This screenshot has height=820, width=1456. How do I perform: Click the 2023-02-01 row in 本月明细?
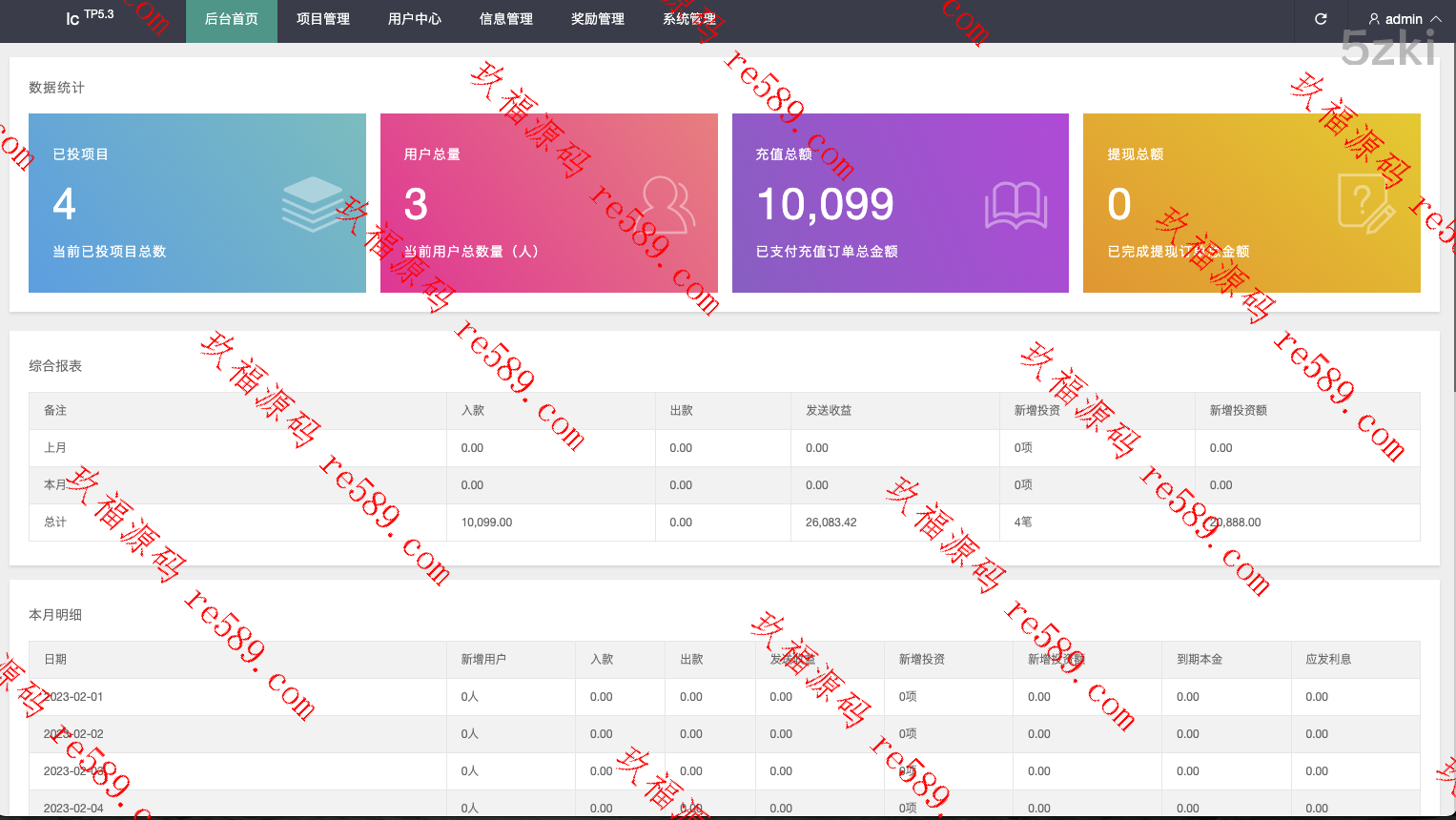(x=74, y=697)
